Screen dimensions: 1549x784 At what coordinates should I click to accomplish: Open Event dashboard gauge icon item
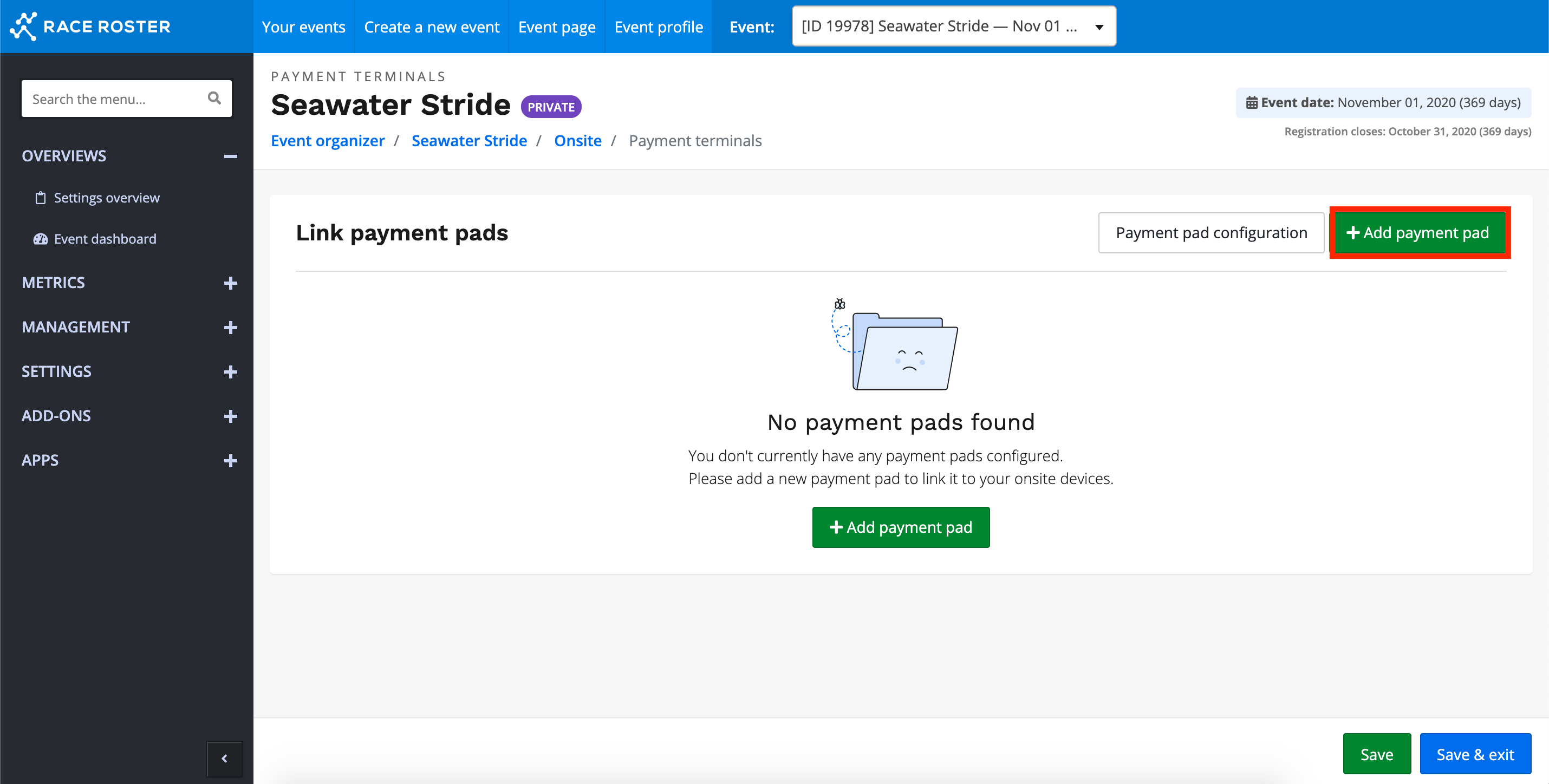click(40, 239)
